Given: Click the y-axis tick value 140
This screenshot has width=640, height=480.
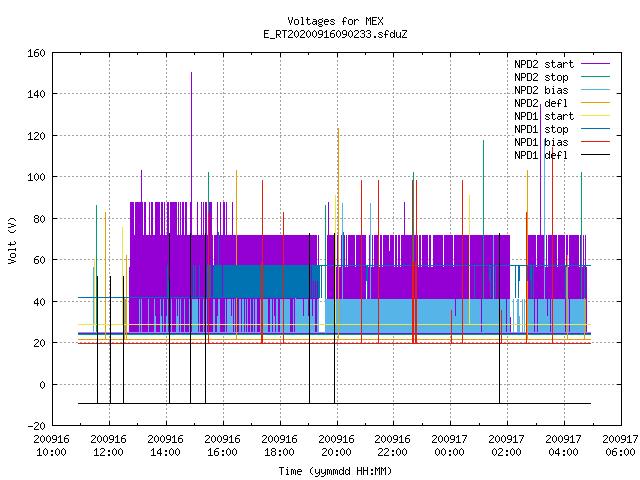Looking at the screenshot, I should (x=36, y=94).
